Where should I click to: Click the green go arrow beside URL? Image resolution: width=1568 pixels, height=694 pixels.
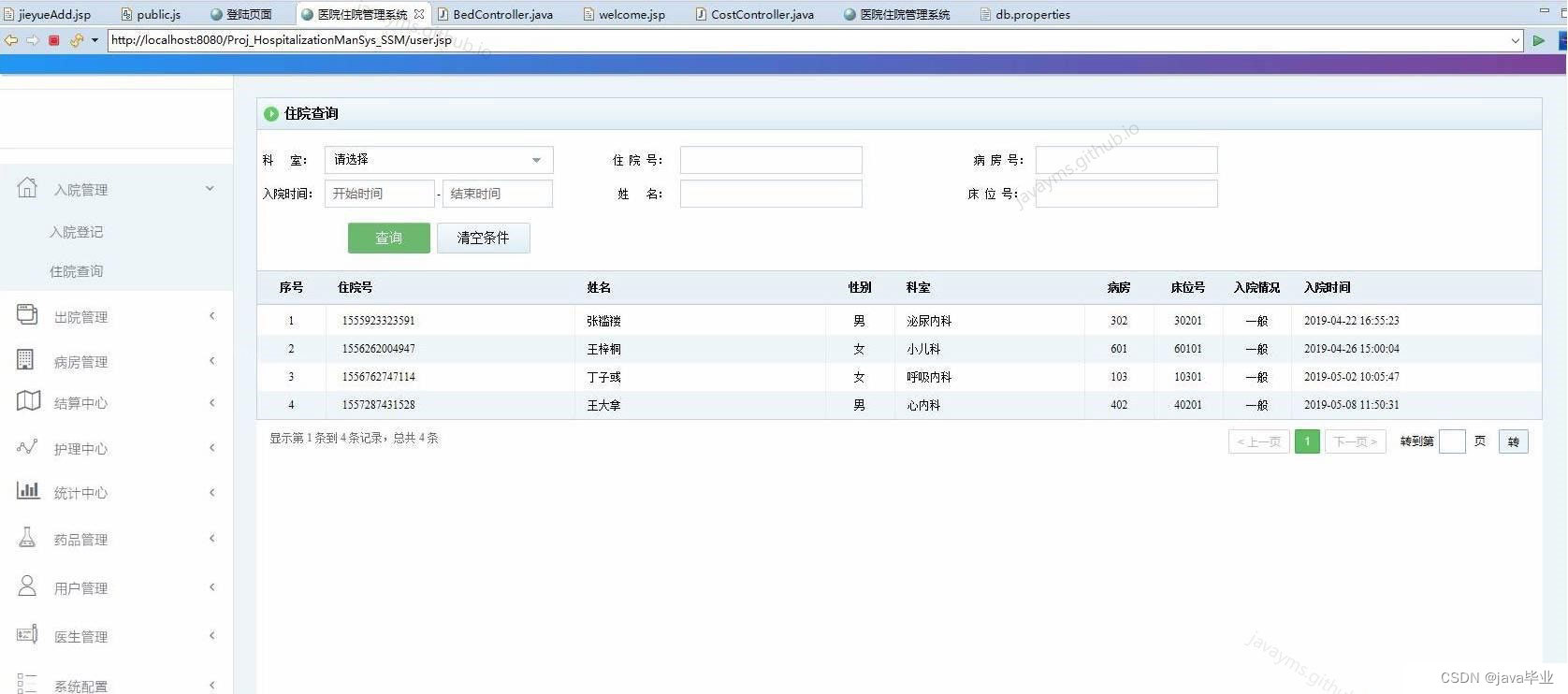pos(1539,40)
